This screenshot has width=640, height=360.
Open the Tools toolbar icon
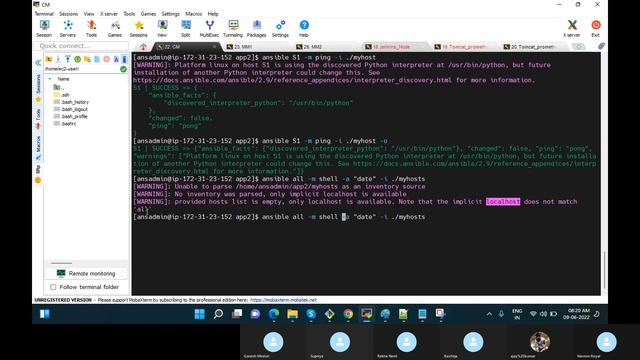[x=91, y=29]
